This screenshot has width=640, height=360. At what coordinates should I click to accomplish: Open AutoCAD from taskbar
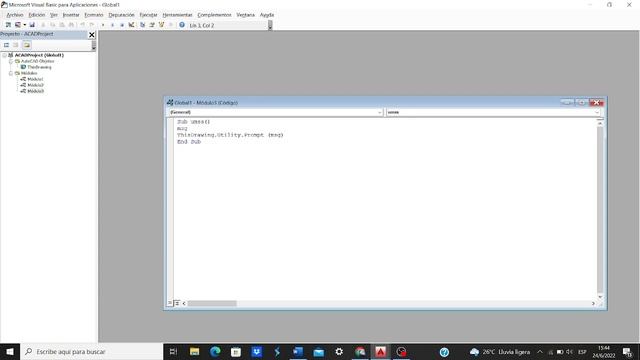380,351
